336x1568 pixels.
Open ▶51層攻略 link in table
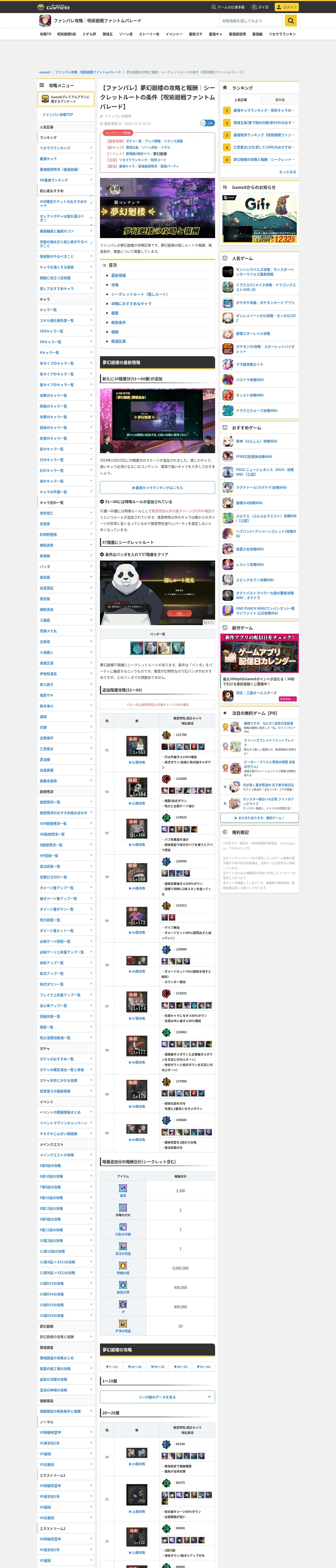click(x=137, y=762)
